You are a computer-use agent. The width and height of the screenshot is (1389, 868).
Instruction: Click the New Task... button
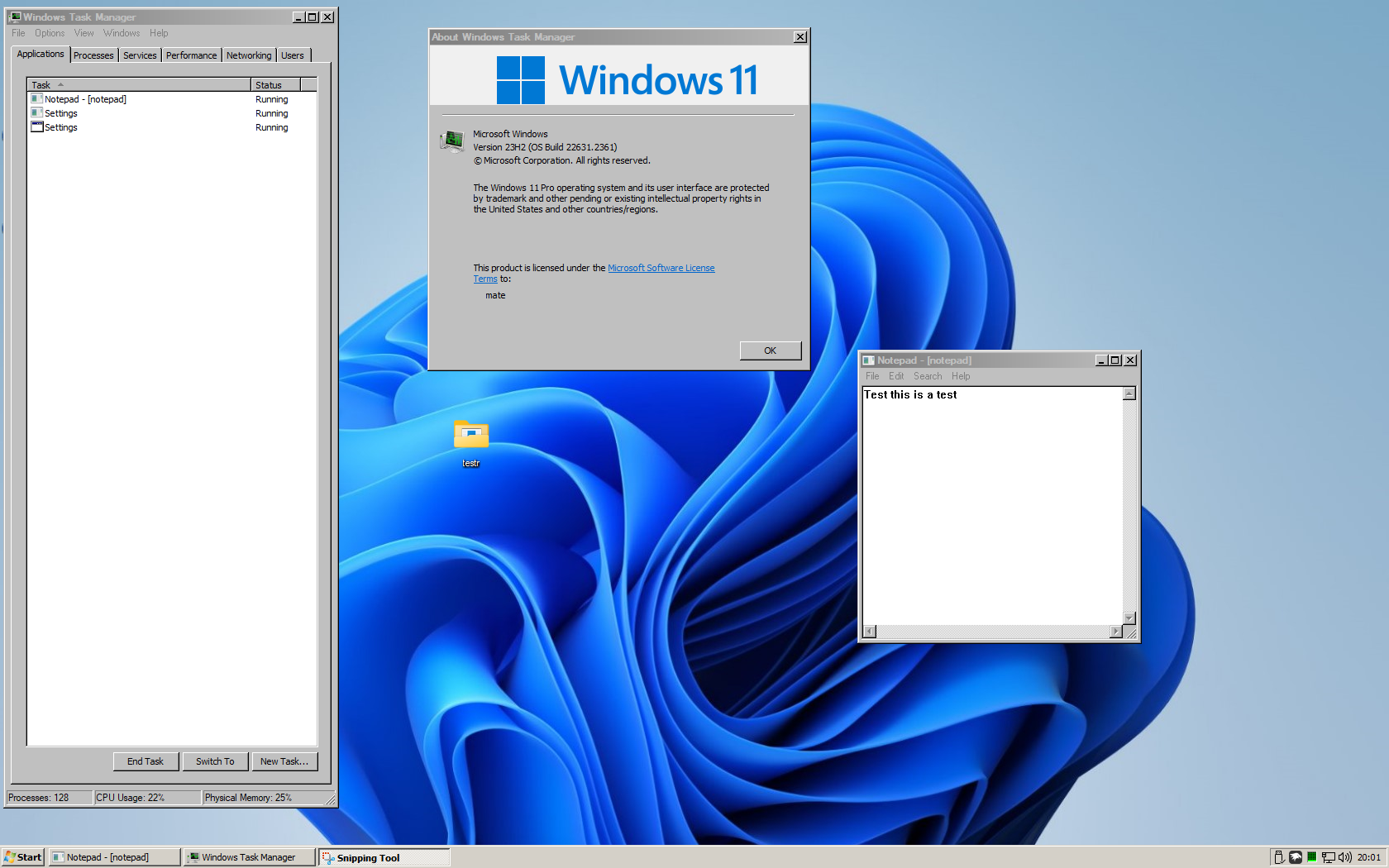[x=284, y=761]
